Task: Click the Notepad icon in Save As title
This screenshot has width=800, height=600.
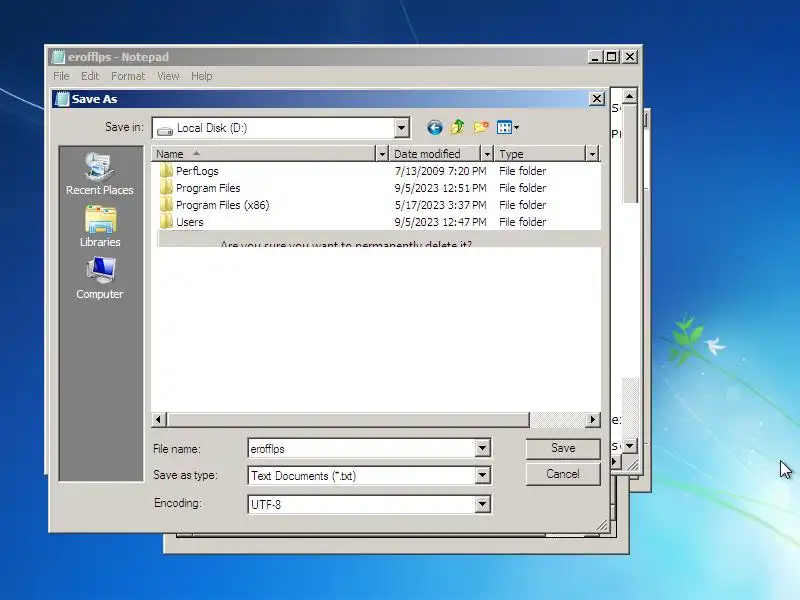Action: [62, 99]
